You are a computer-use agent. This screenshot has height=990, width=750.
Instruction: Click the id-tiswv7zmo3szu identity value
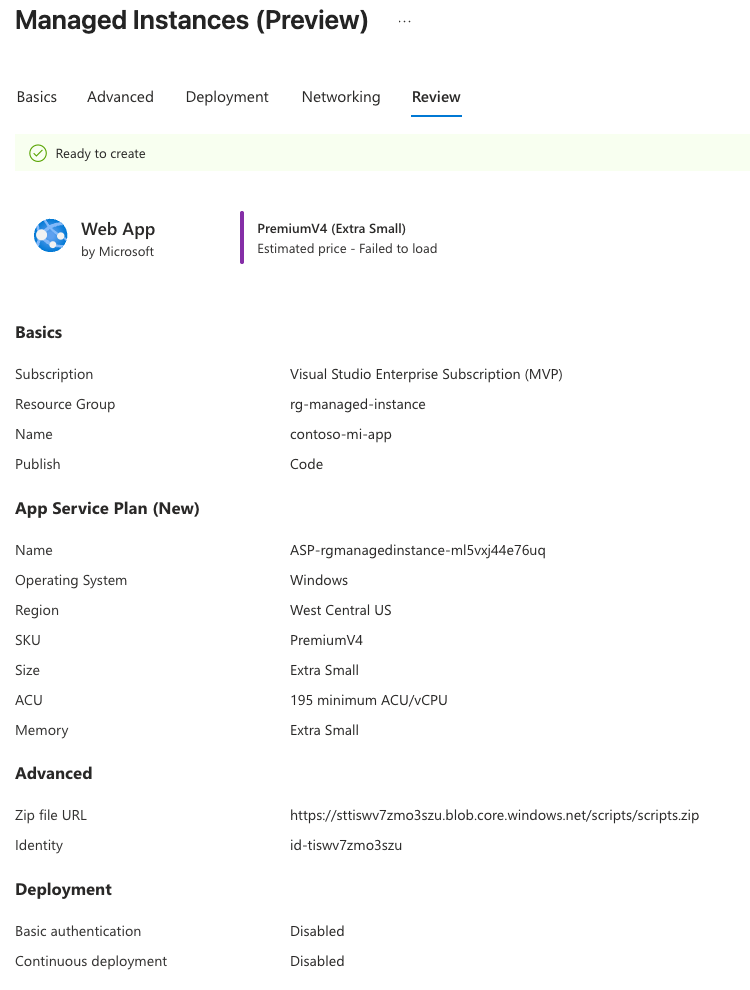pyautogui.click(x=346, y=845)
